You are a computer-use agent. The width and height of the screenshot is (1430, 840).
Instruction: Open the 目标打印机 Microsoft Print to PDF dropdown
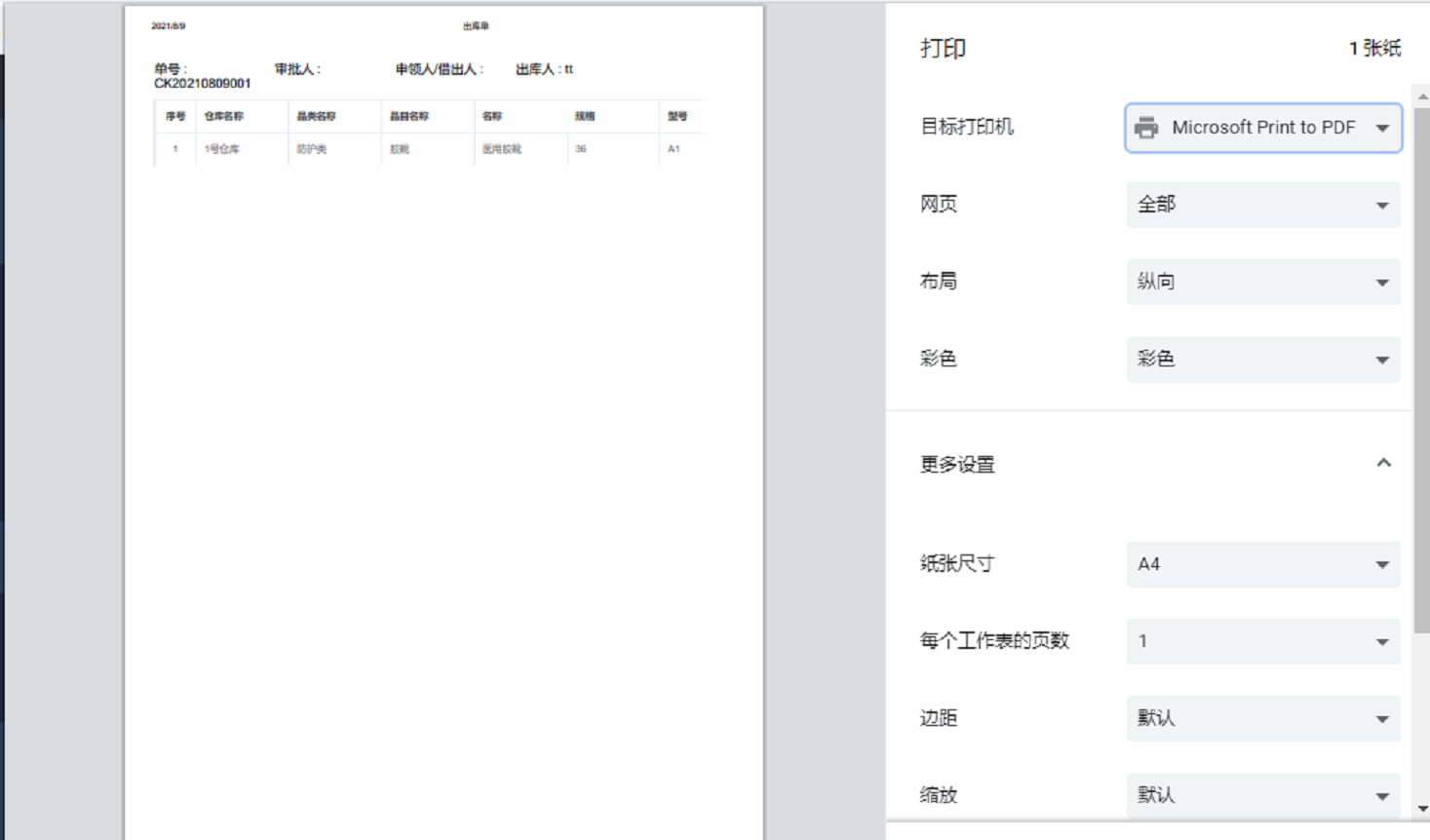1263,128
